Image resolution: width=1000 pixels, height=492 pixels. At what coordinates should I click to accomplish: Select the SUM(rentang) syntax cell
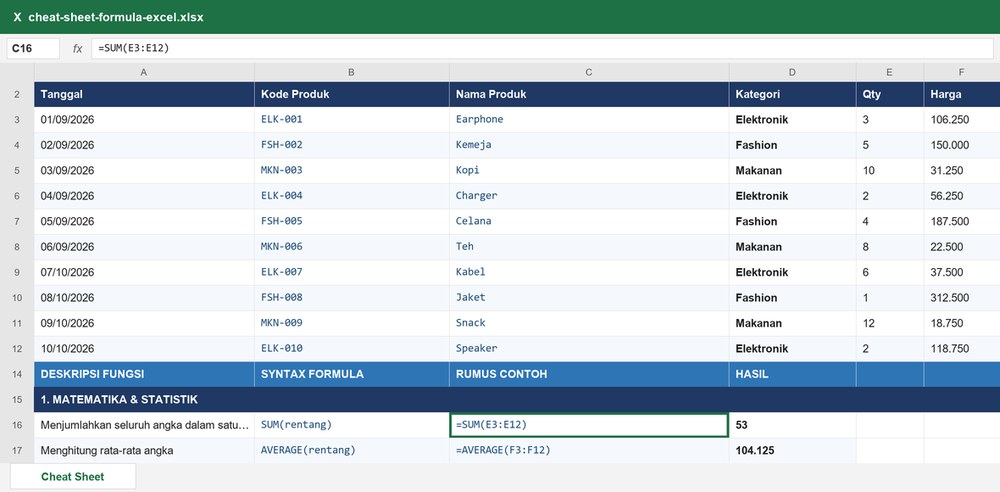[351, 425]
